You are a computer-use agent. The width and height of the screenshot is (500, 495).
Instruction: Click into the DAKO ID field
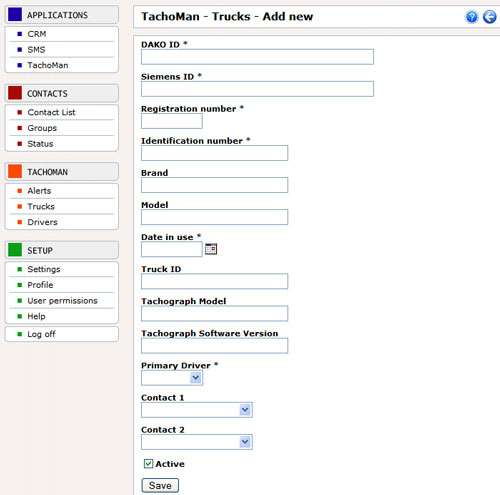pos(257,57)
